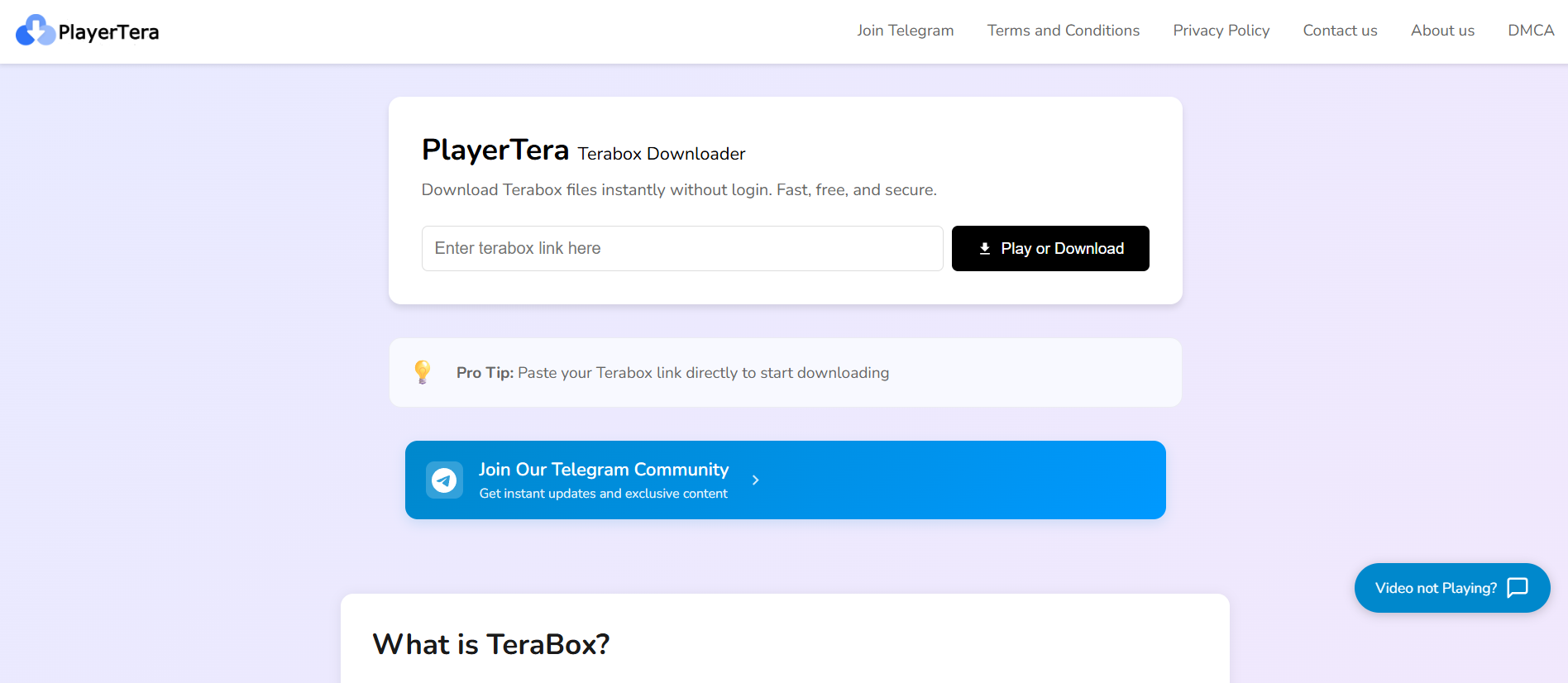Click the Pro Tip text
This screenshot has width=1568, height=683.
(x=672, y=373)
